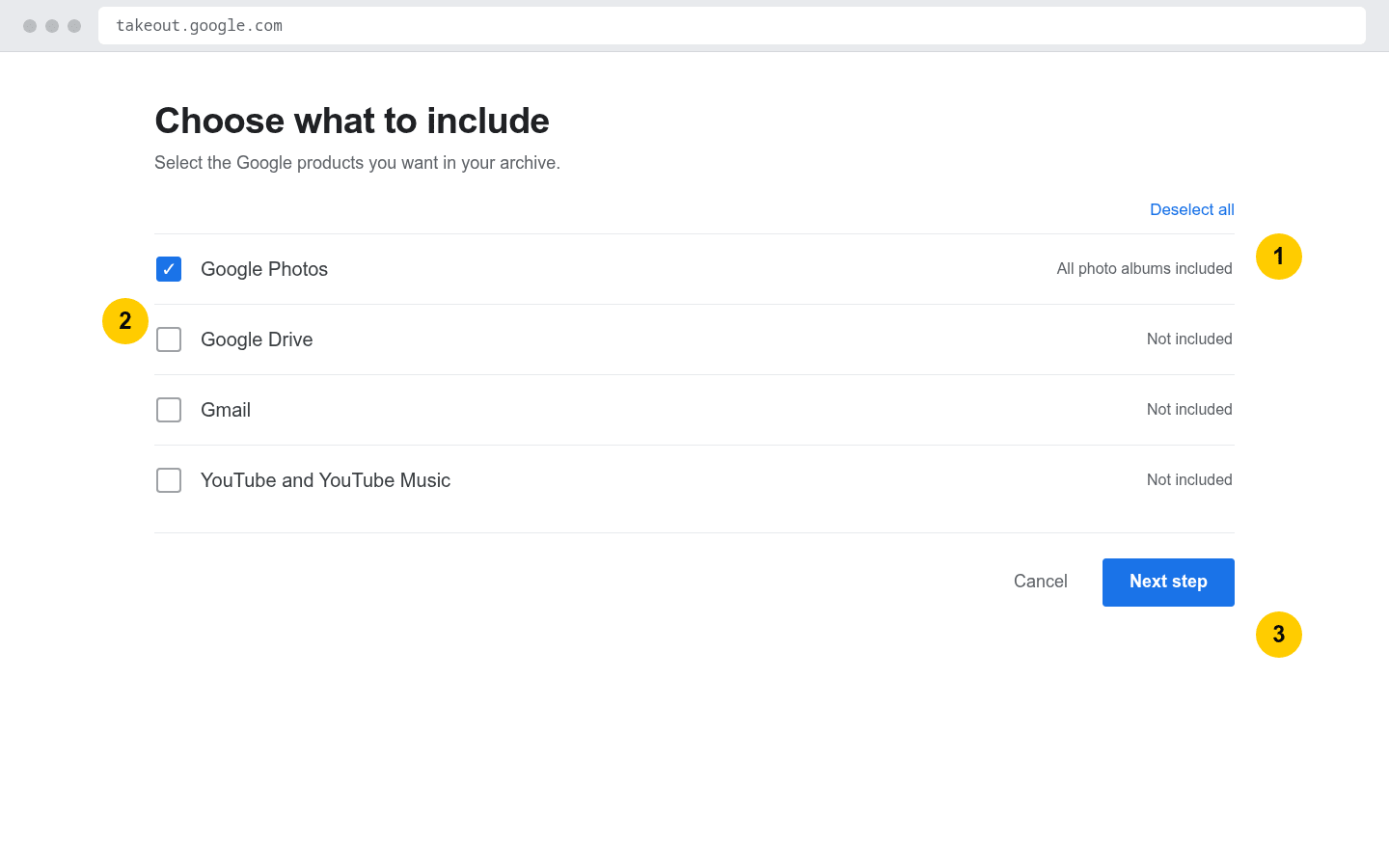Tick the Google Drive checkbox
This screenshot has width=1389, height=868.
click(x=169, y=339)
